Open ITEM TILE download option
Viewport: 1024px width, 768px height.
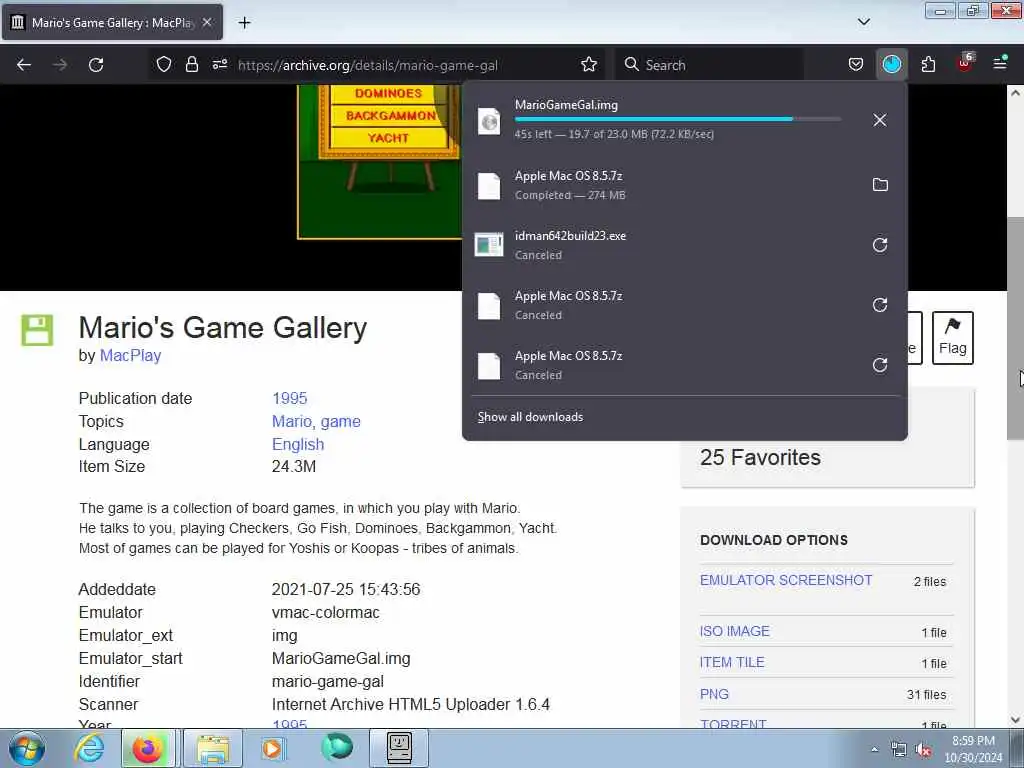pos(732,662)
